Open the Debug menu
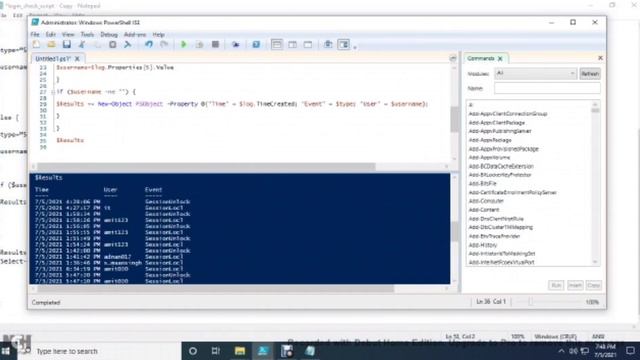Image resolution: width=640 pixels, height=360 pixels. pyautogui.click(x=109, y=35)
